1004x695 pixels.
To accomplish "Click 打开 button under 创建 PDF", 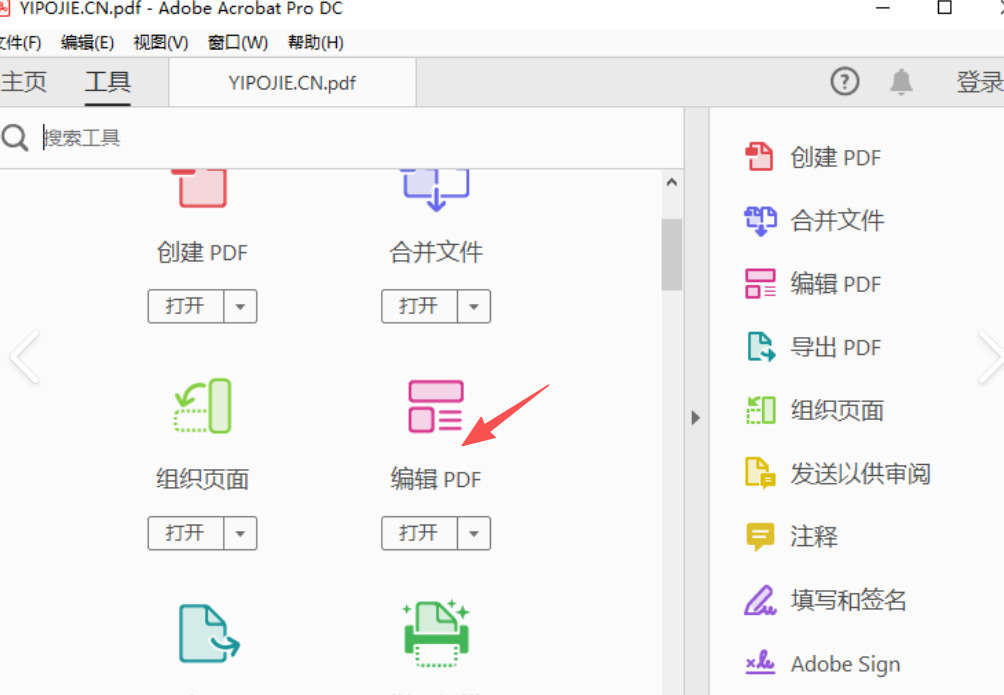I will coord(186,306).
